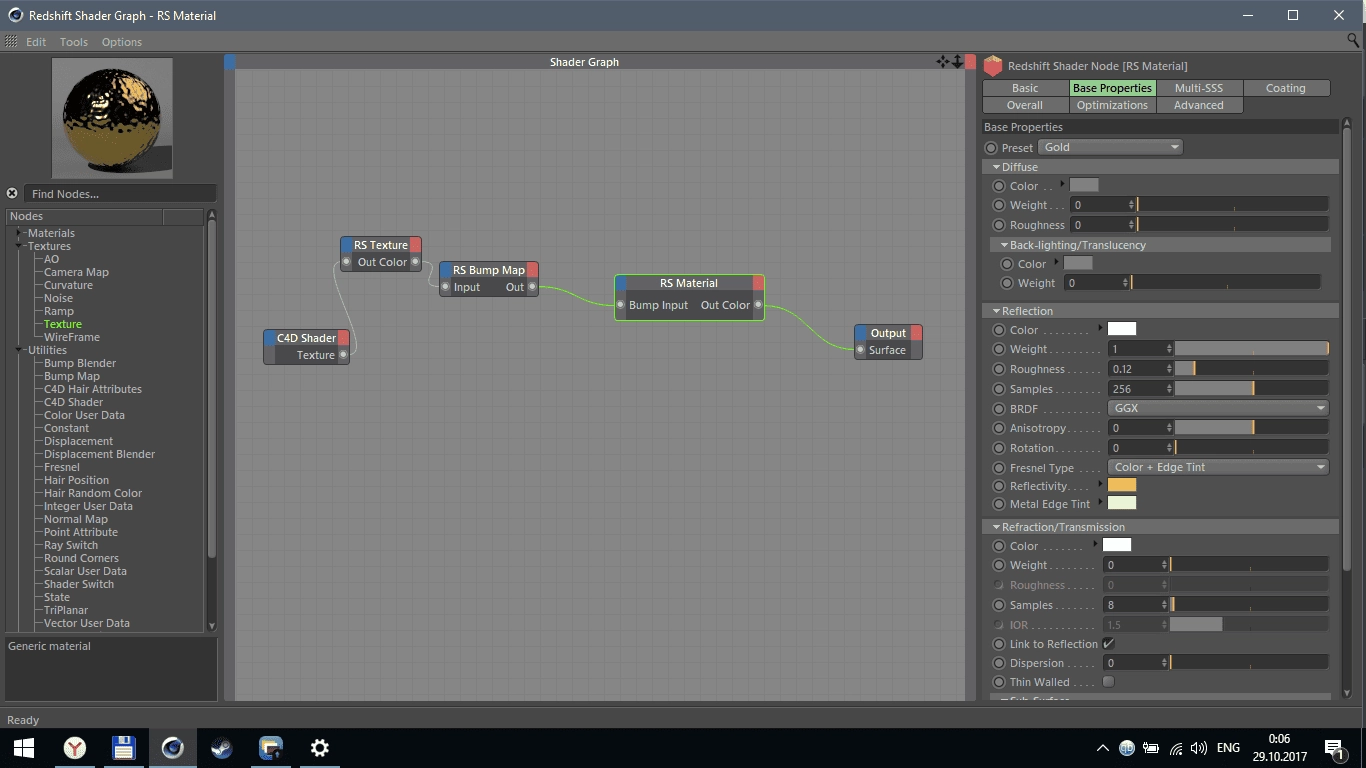This screenshot has height=768, width=1366.
Task: Click the C4D Shader Texture output port
Action: 343,355
